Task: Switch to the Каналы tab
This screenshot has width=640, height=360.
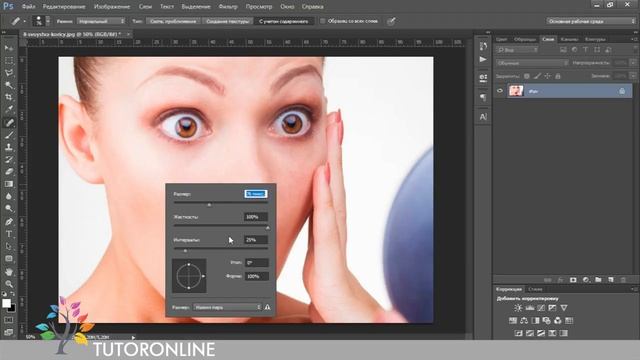Action: 569,39
